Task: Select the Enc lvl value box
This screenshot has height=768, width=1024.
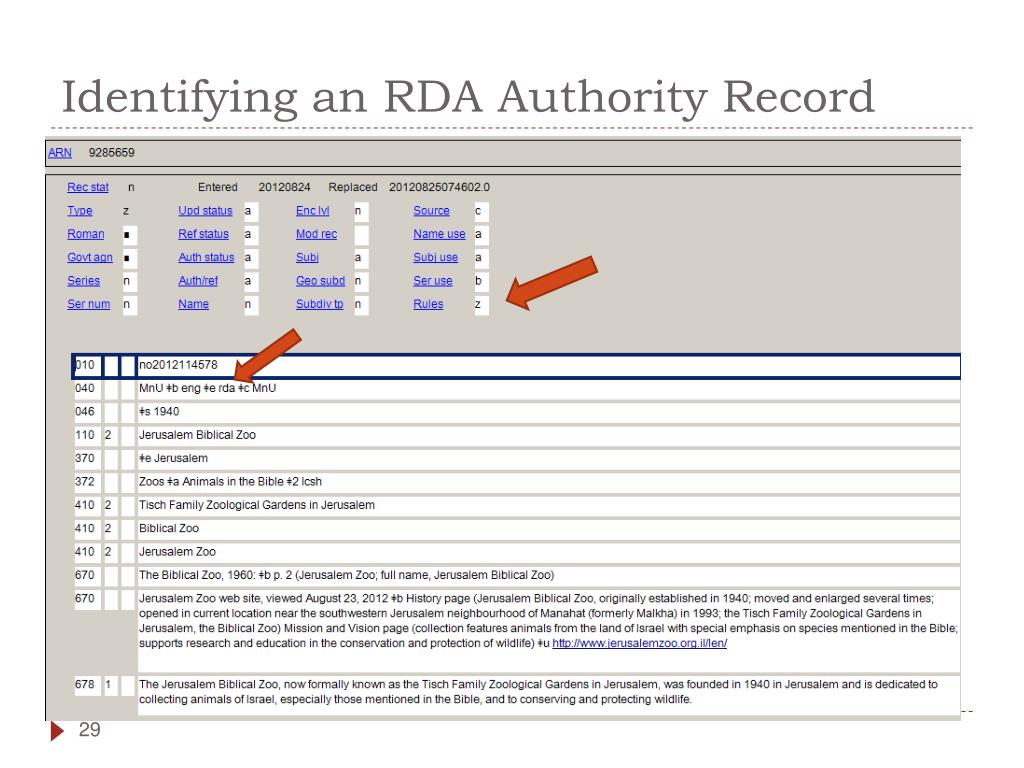Action: [361, 211]
